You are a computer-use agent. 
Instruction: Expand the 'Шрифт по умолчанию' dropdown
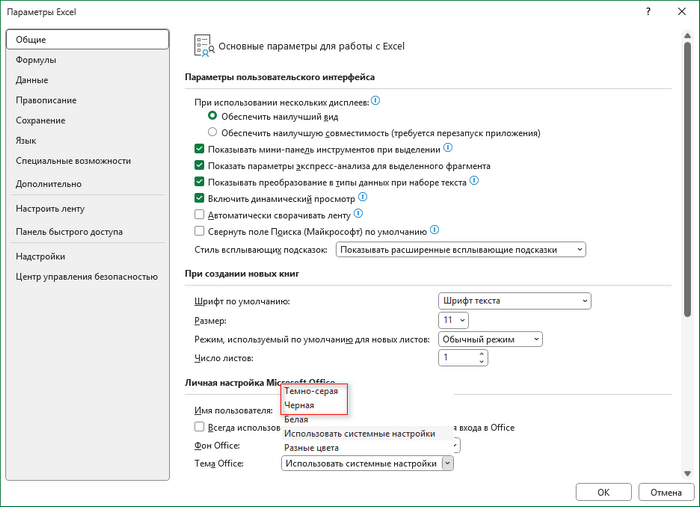click(x=515, y=301)
